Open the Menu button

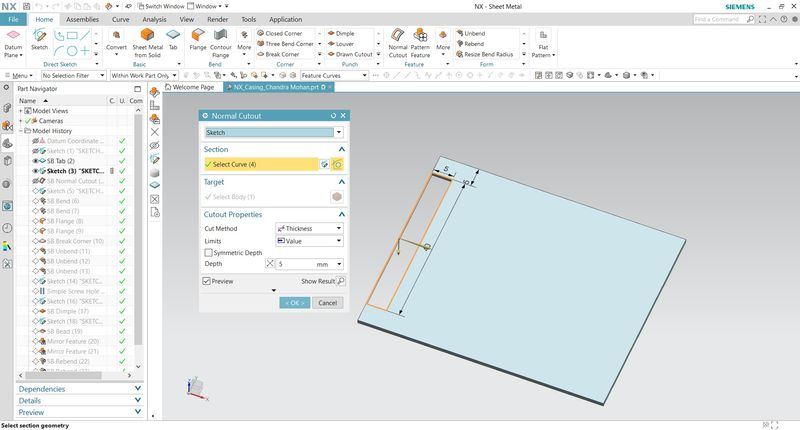[x=19, y=75]
